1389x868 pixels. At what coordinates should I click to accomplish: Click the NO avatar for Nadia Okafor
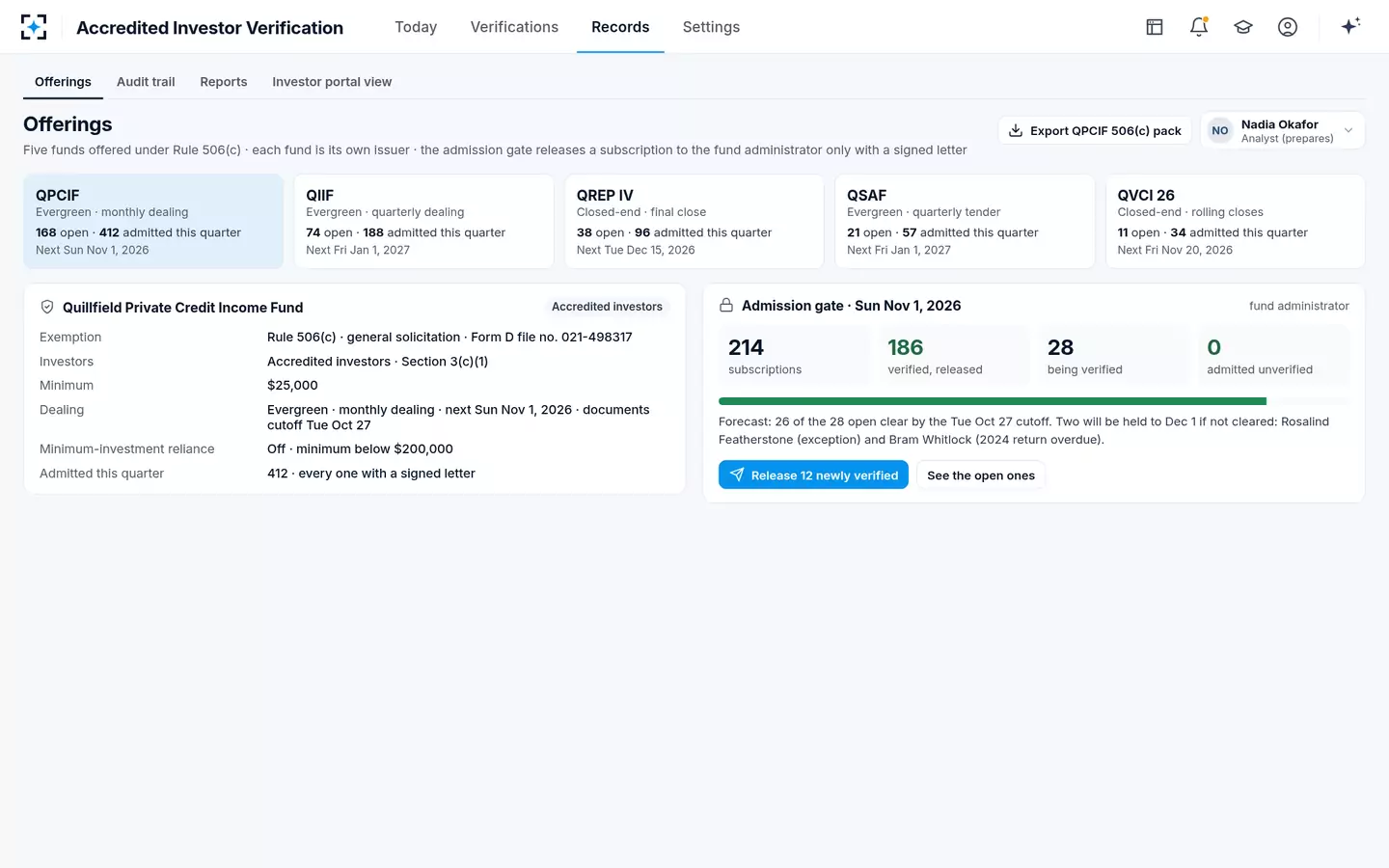1220,131
